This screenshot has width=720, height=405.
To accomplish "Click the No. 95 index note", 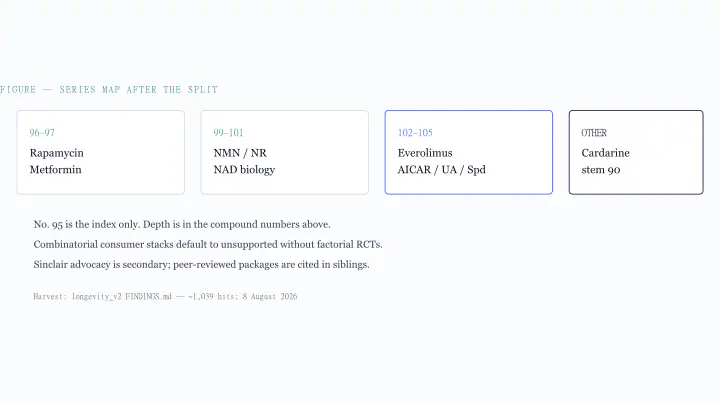I will (x=182, y=225).
